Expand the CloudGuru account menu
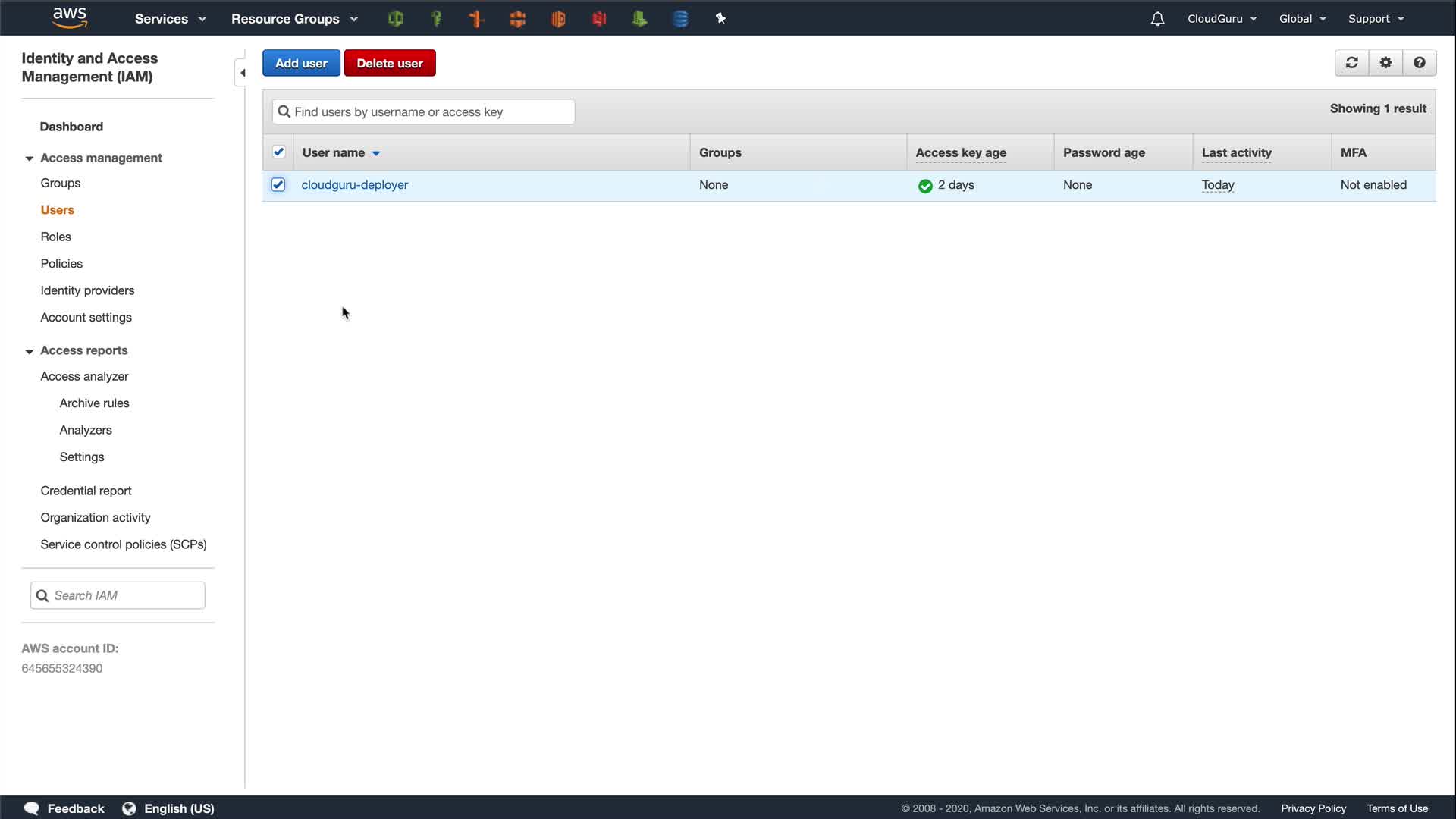The image size is (1456, 819). click(x=1222, y=19)
